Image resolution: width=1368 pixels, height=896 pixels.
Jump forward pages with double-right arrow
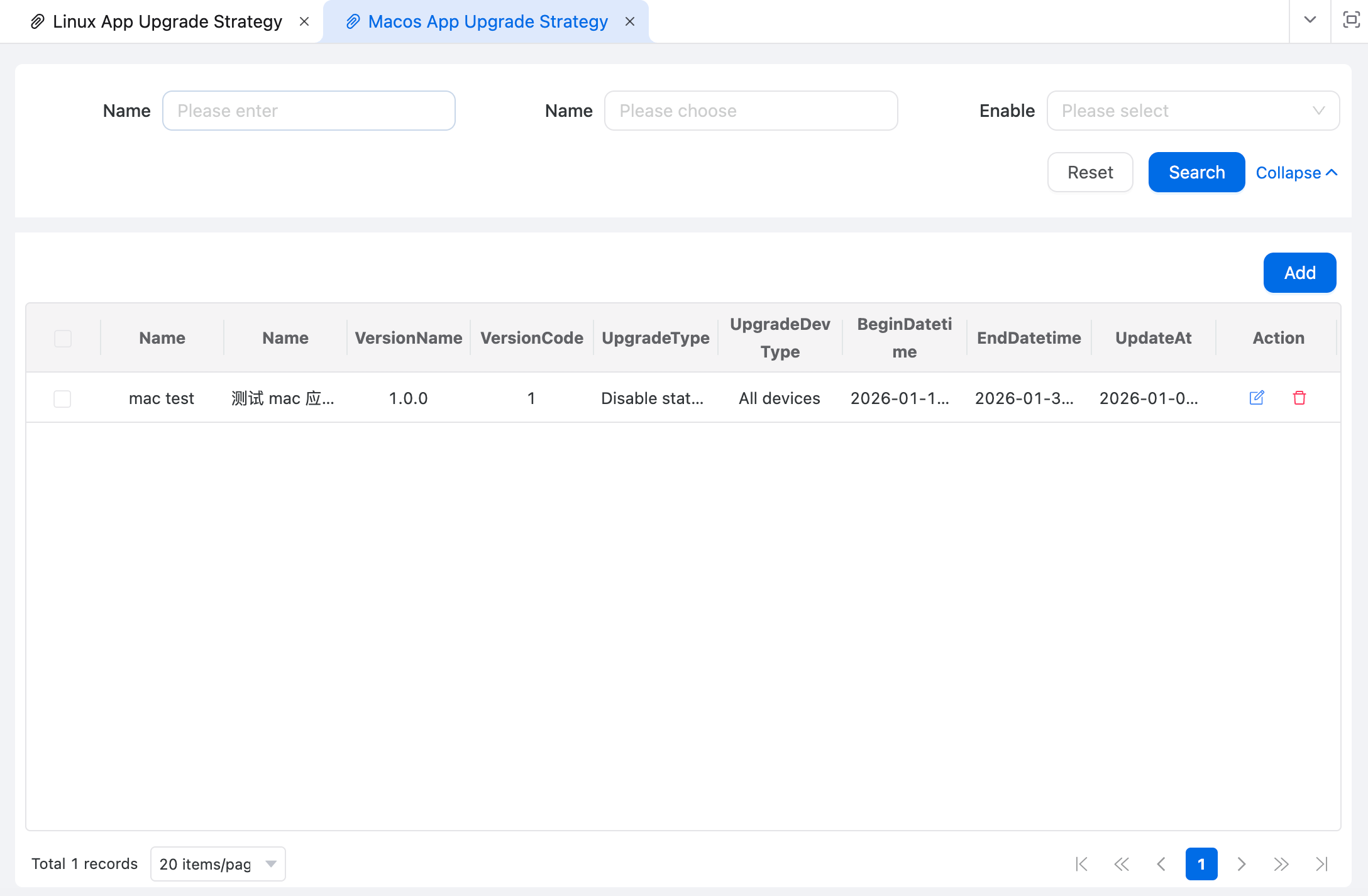pyautogui.click(x=1281, y=864)
